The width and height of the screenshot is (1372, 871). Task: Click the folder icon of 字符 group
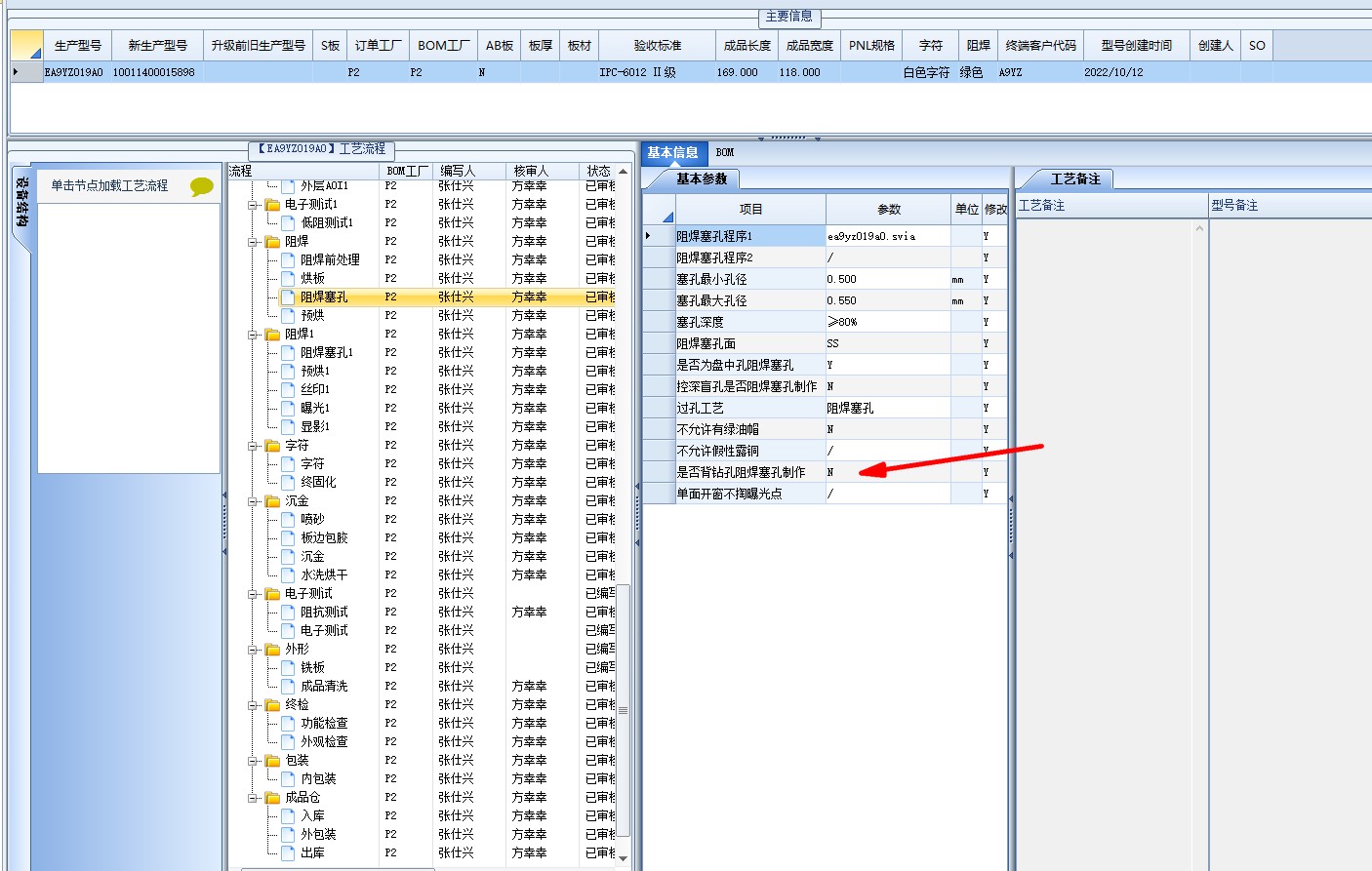[272, 446]
